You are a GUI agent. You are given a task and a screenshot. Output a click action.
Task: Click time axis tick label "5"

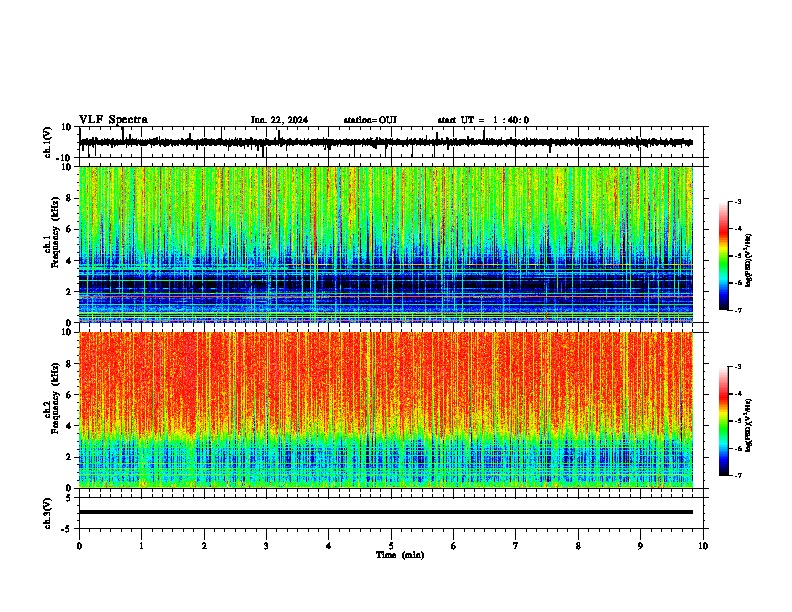pos(391,546)
